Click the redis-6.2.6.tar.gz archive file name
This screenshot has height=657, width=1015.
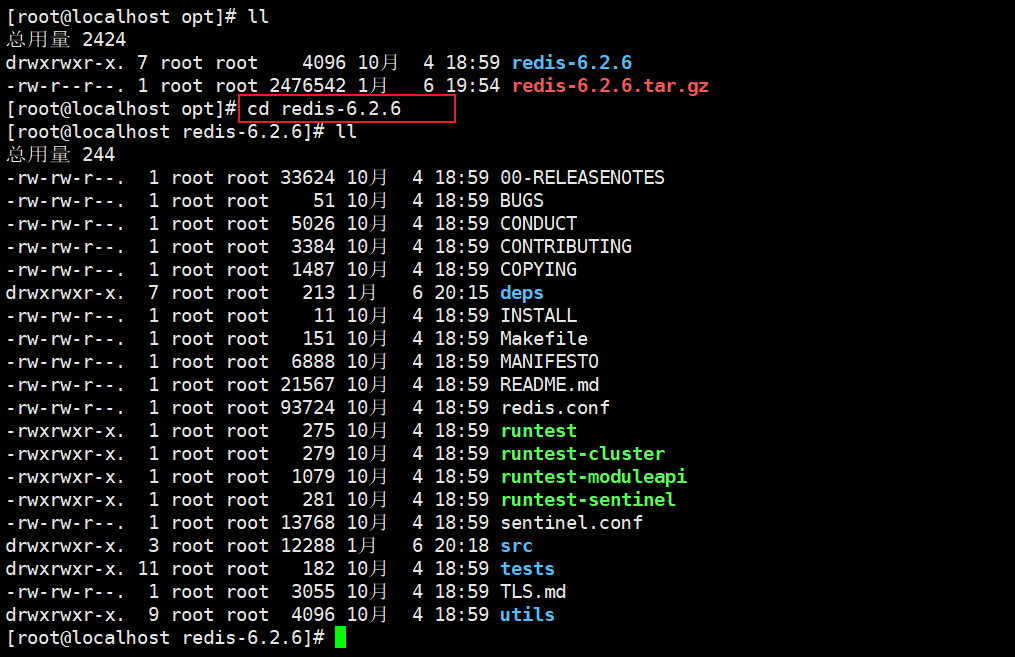pos(610,86)
